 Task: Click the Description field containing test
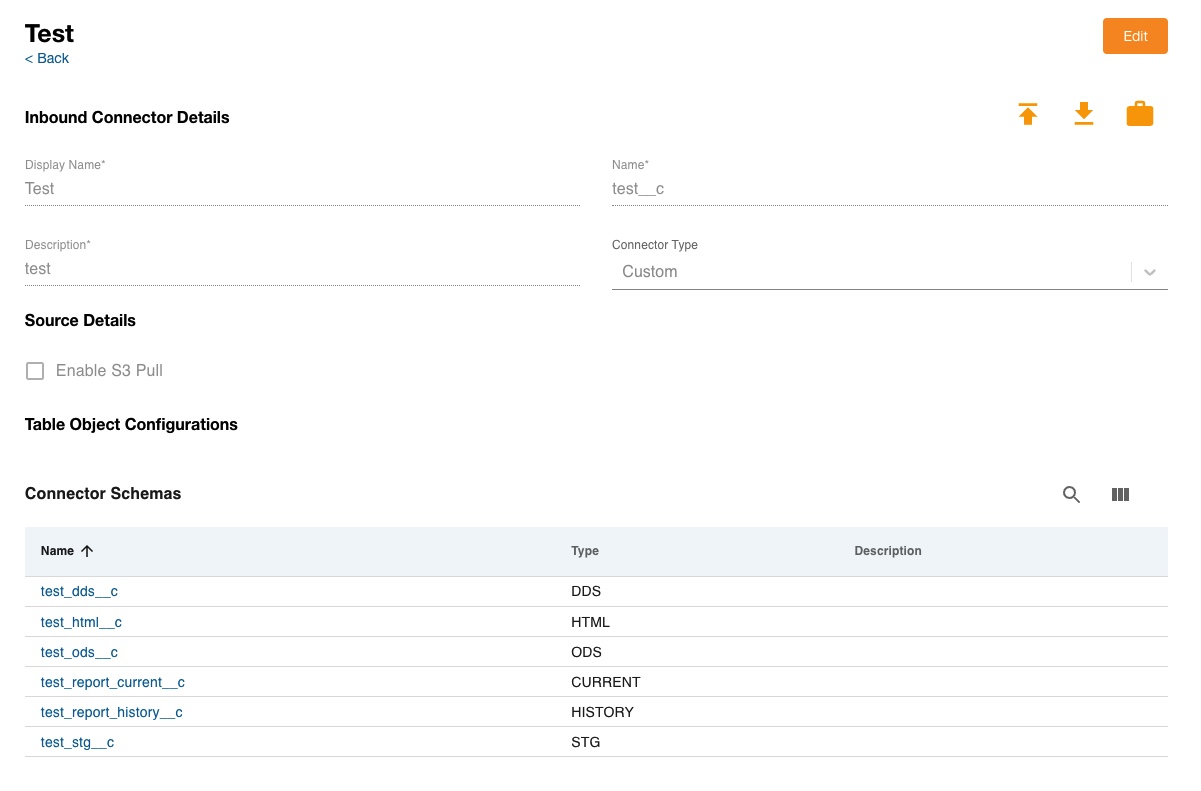coord(302,269)
